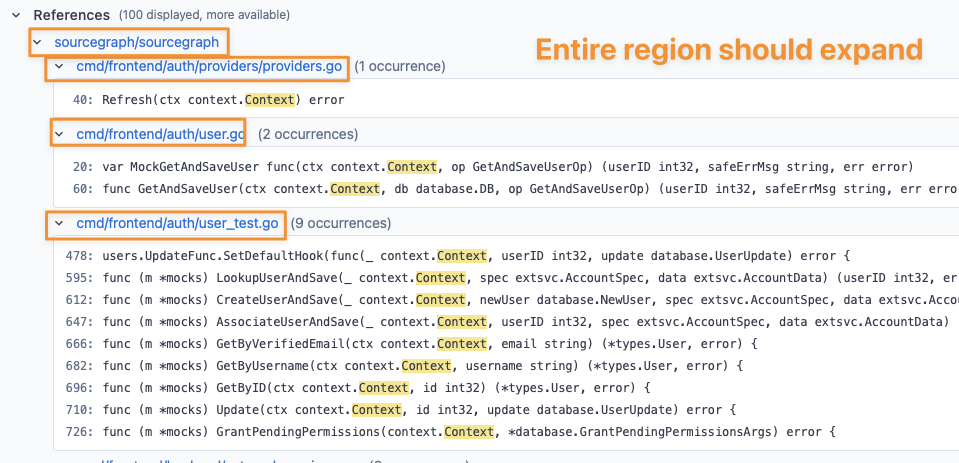Go to line 478 SetDefaultHook reference

pyautogui.click(x=458, y=256)
